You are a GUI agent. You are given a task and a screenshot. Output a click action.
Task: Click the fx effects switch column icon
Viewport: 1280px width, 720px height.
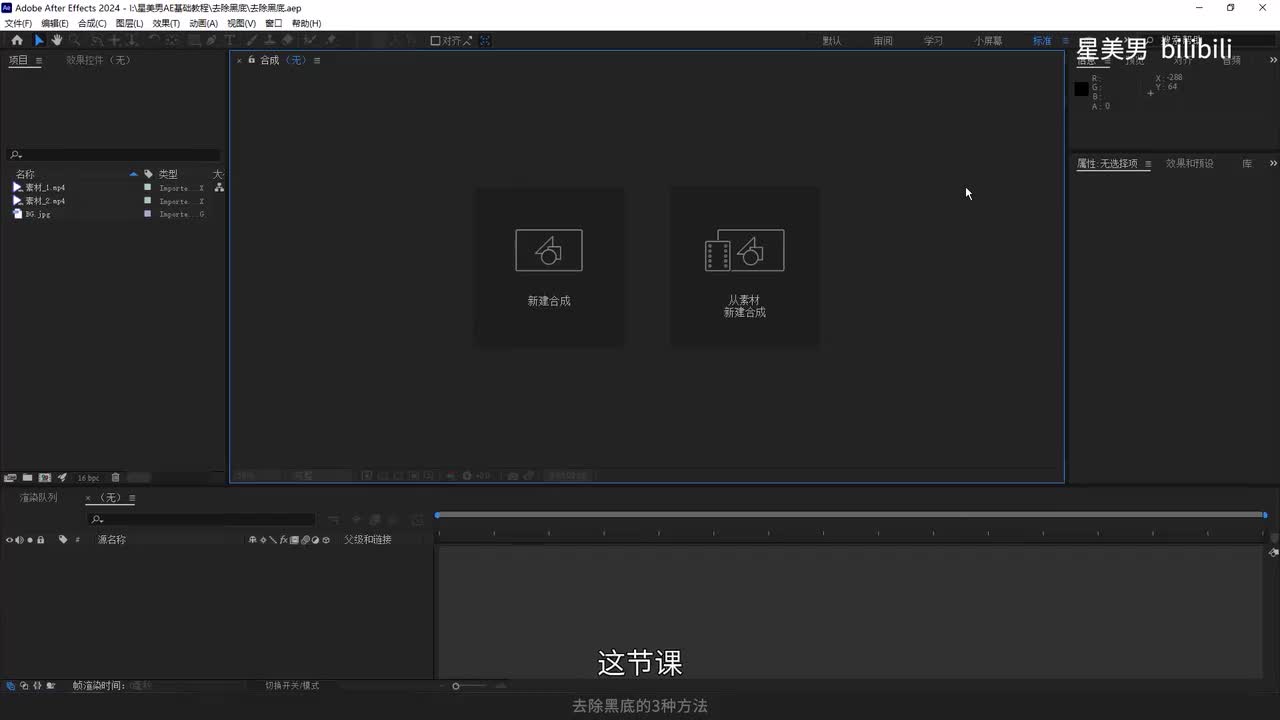[283, 540]
